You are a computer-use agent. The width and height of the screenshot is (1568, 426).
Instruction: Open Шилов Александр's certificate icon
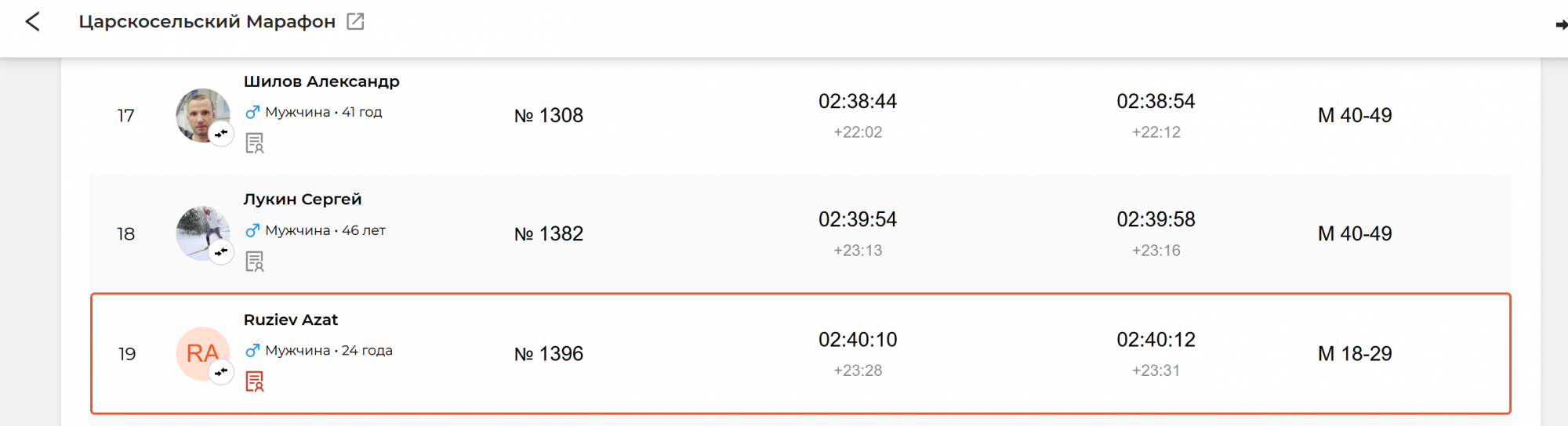[254, 143]
